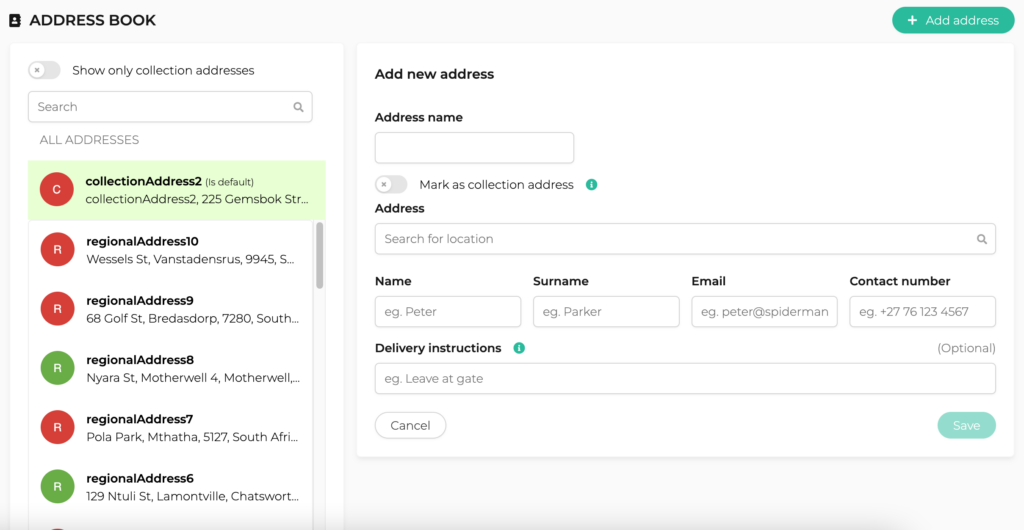Click the 68 Golf St, Bredasdorp address text
The height and width of the screenshot is (530, 1024).
193,319
